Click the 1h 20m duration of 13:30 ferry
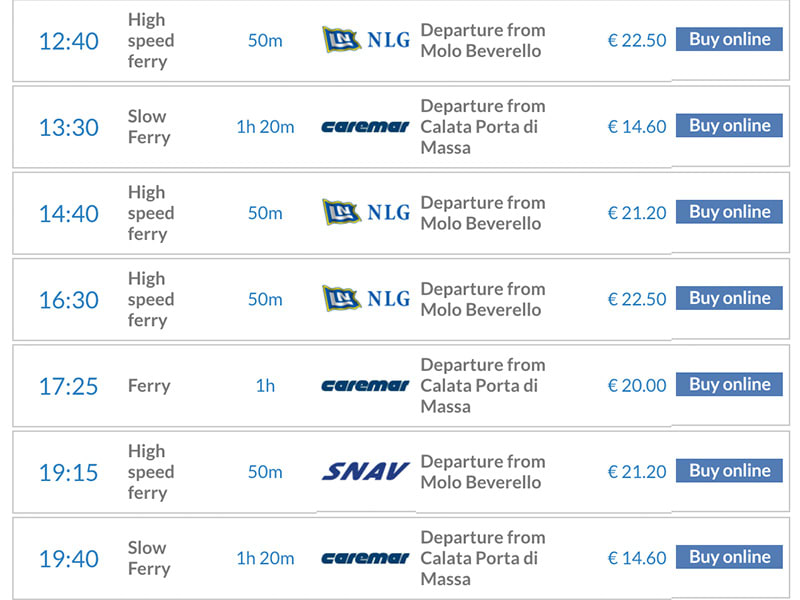The height and width of the screenshot is (600, 800). [x=265, y=127]
